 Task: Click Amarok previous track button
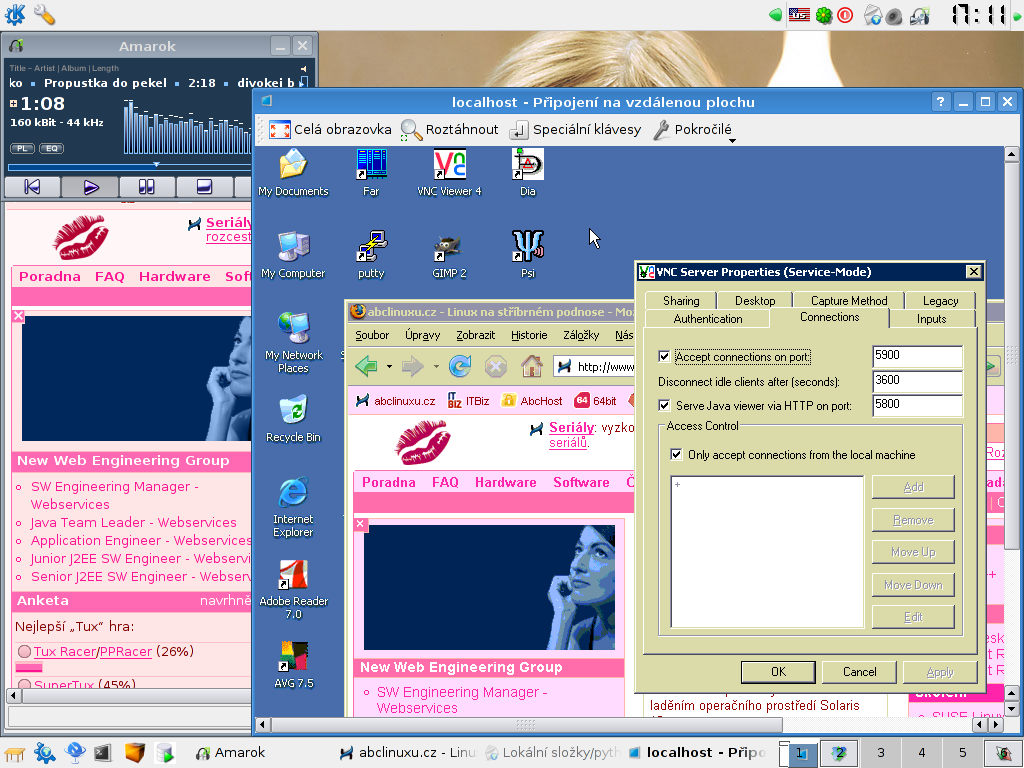click(32, 187)
